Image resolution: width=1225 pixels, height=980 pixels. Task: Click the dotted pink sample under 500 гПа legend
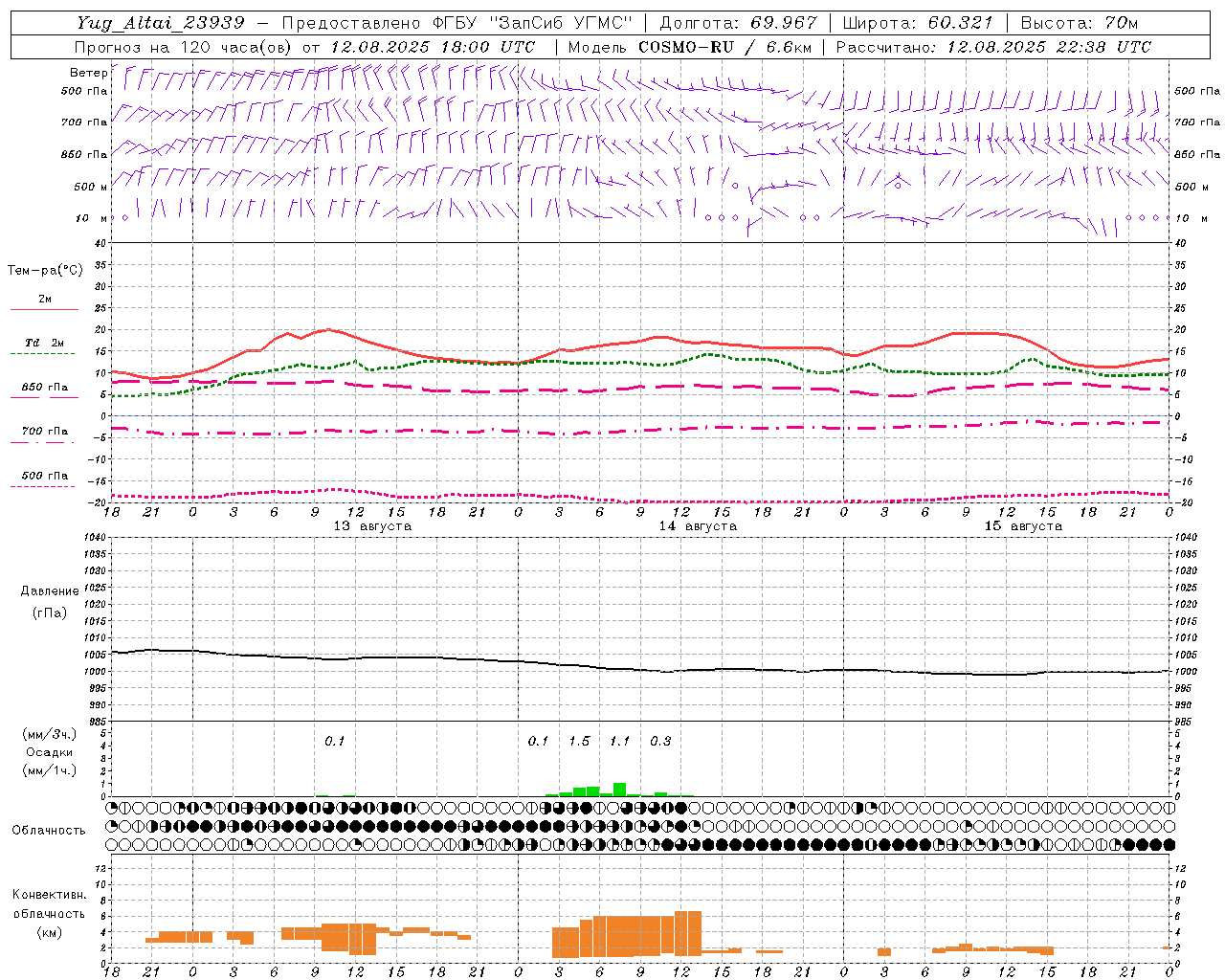click(x=42, y=486)
